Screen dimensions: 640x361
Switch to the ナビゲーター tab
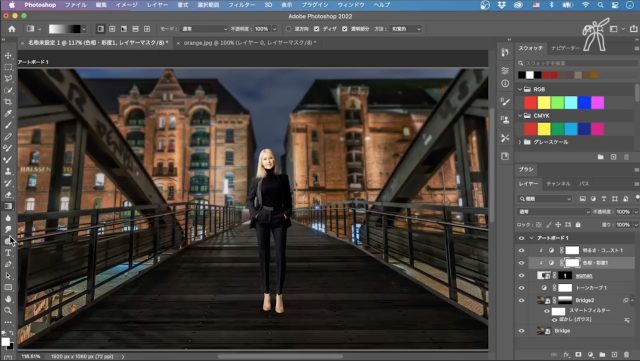coord(565,48)
